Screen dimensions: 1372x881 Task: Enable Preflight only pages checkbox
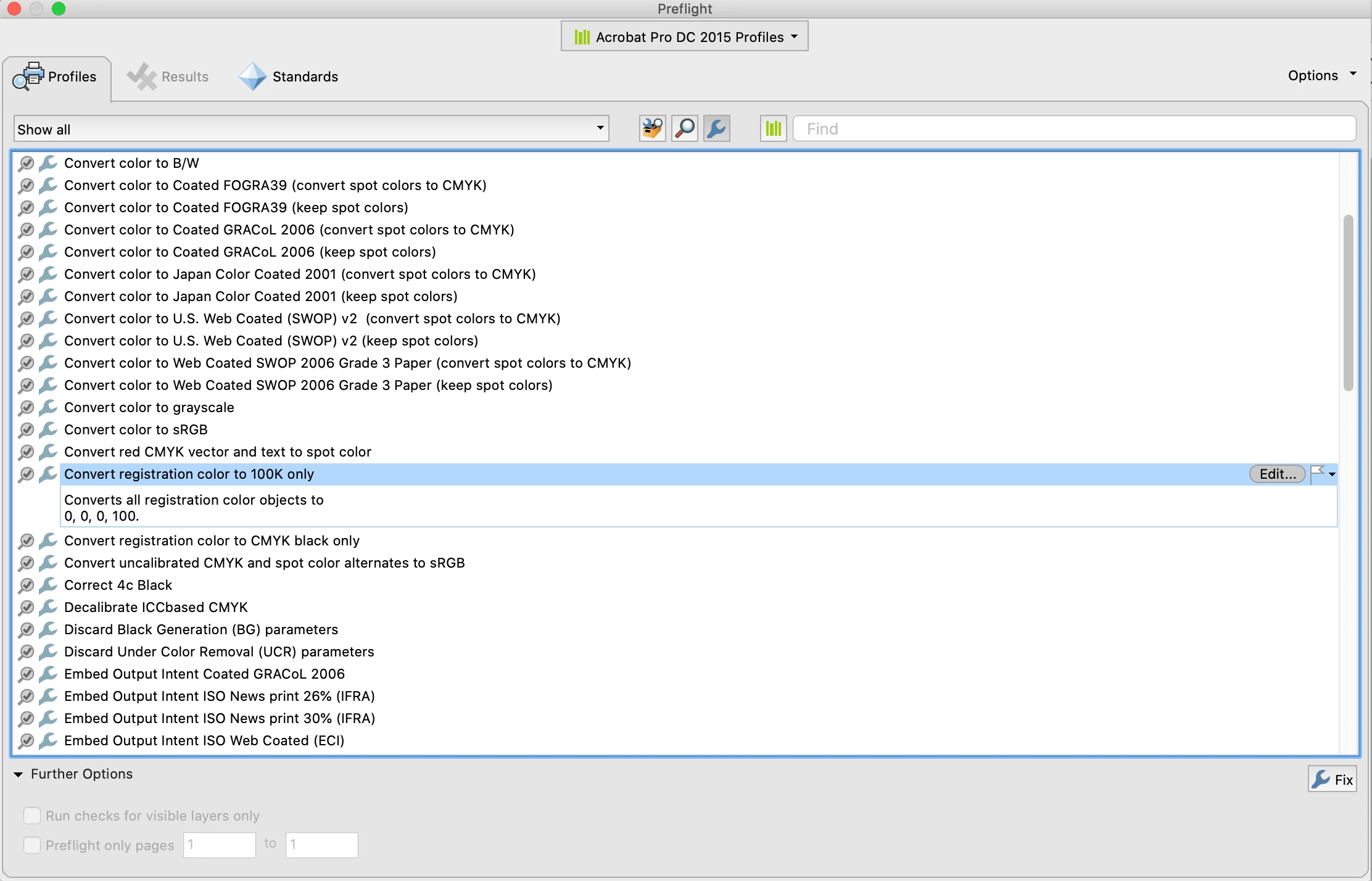[32, 845]
